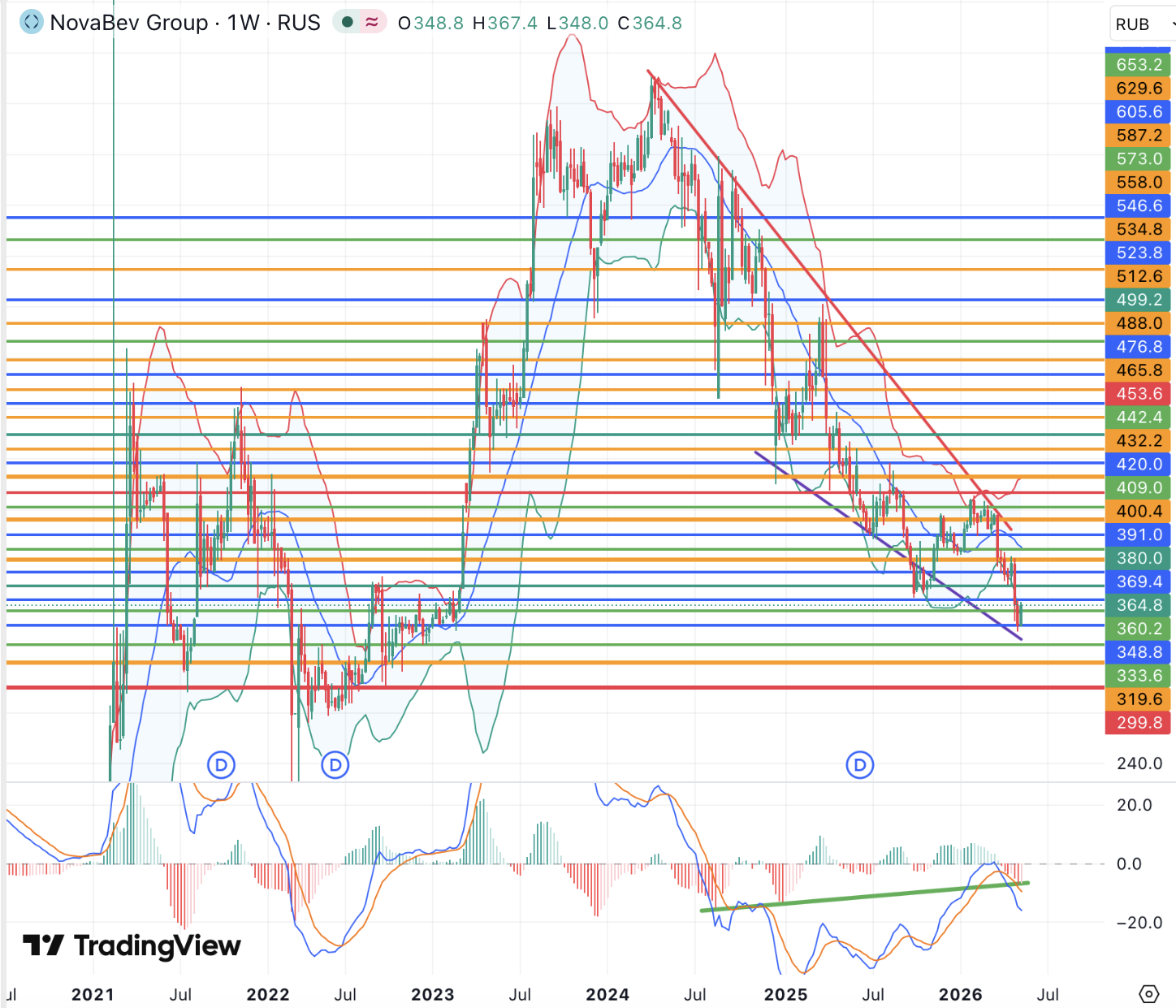Select the 442.4 price label
Screen dimensions: 1176x1008
(x=1138, y=417)
